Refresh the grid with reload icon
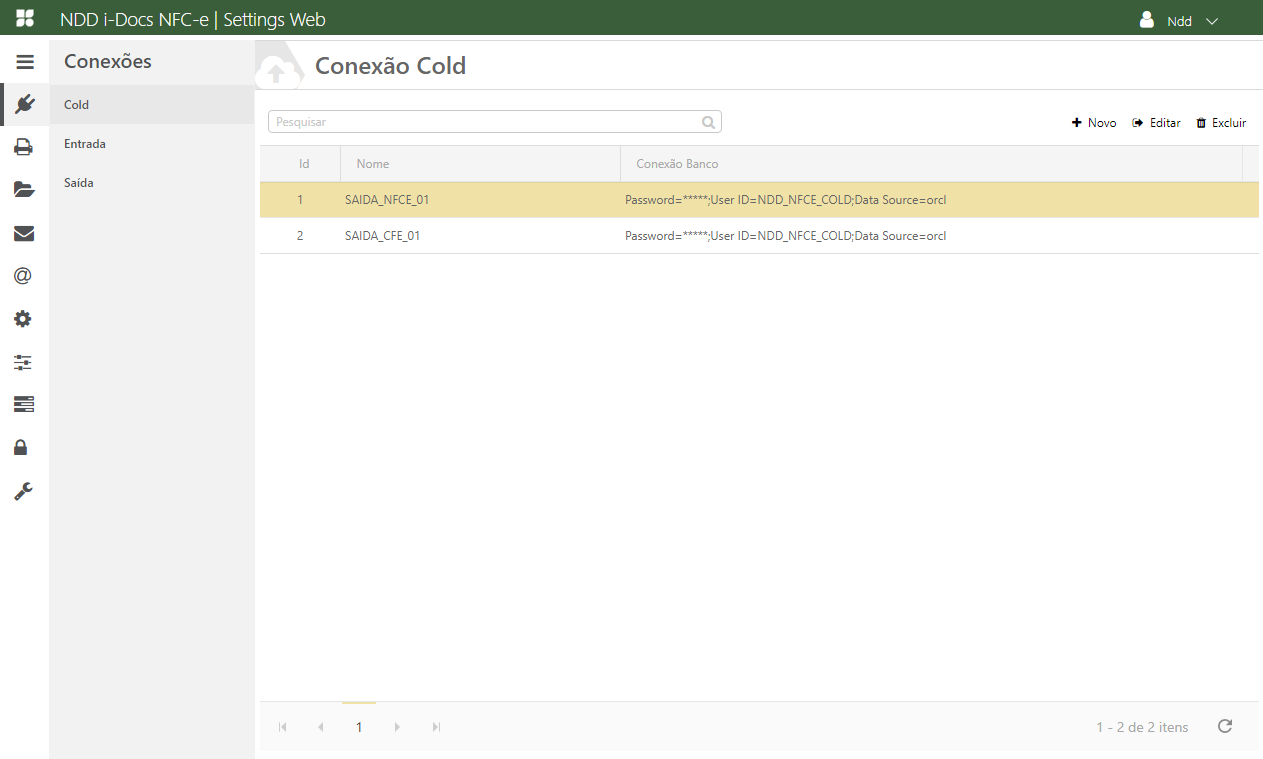The width and height of the screenshot is (1263, 759). pos(1225,727)
